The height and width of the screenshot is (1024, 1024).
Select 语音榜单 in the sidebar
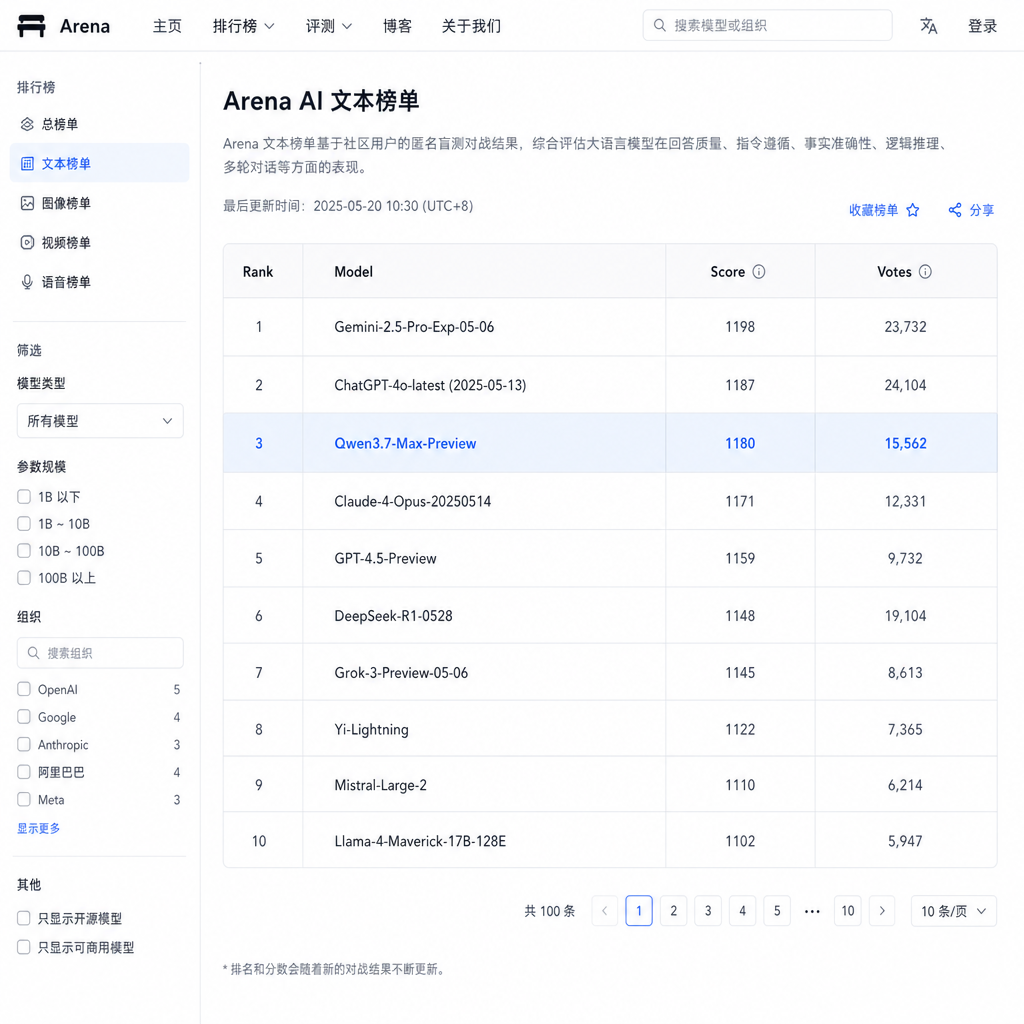coord(99,282)
